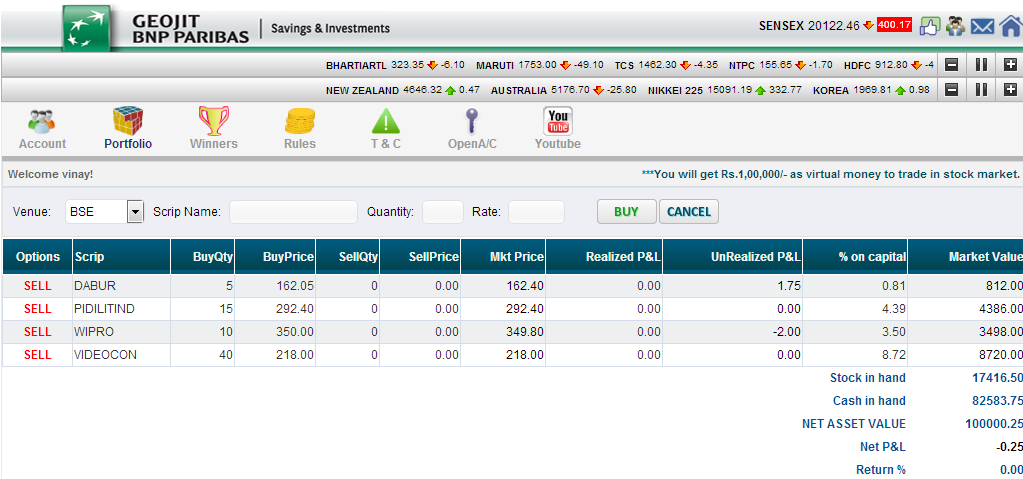Sell the PIDILITIND holding
The image size is (1023, 479).
(37, 309)
